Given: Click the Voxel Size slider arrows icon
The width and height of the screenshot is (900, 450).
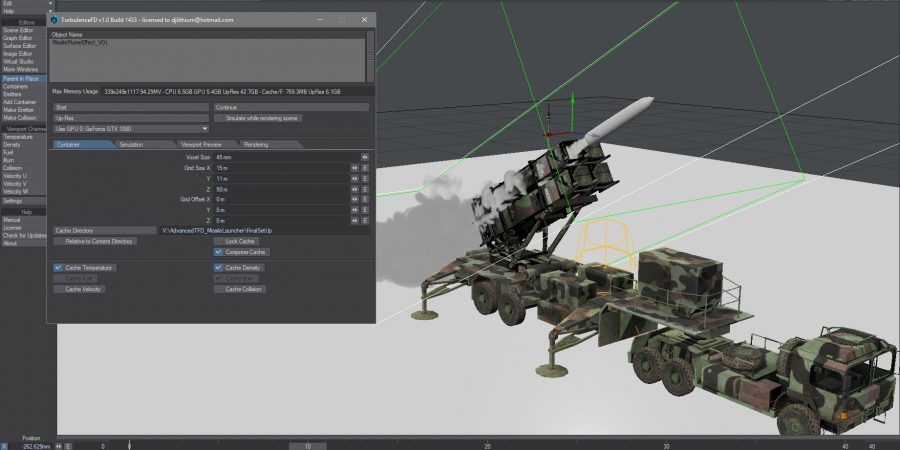Looking at the screenshot, I should [x=365, y=157].
